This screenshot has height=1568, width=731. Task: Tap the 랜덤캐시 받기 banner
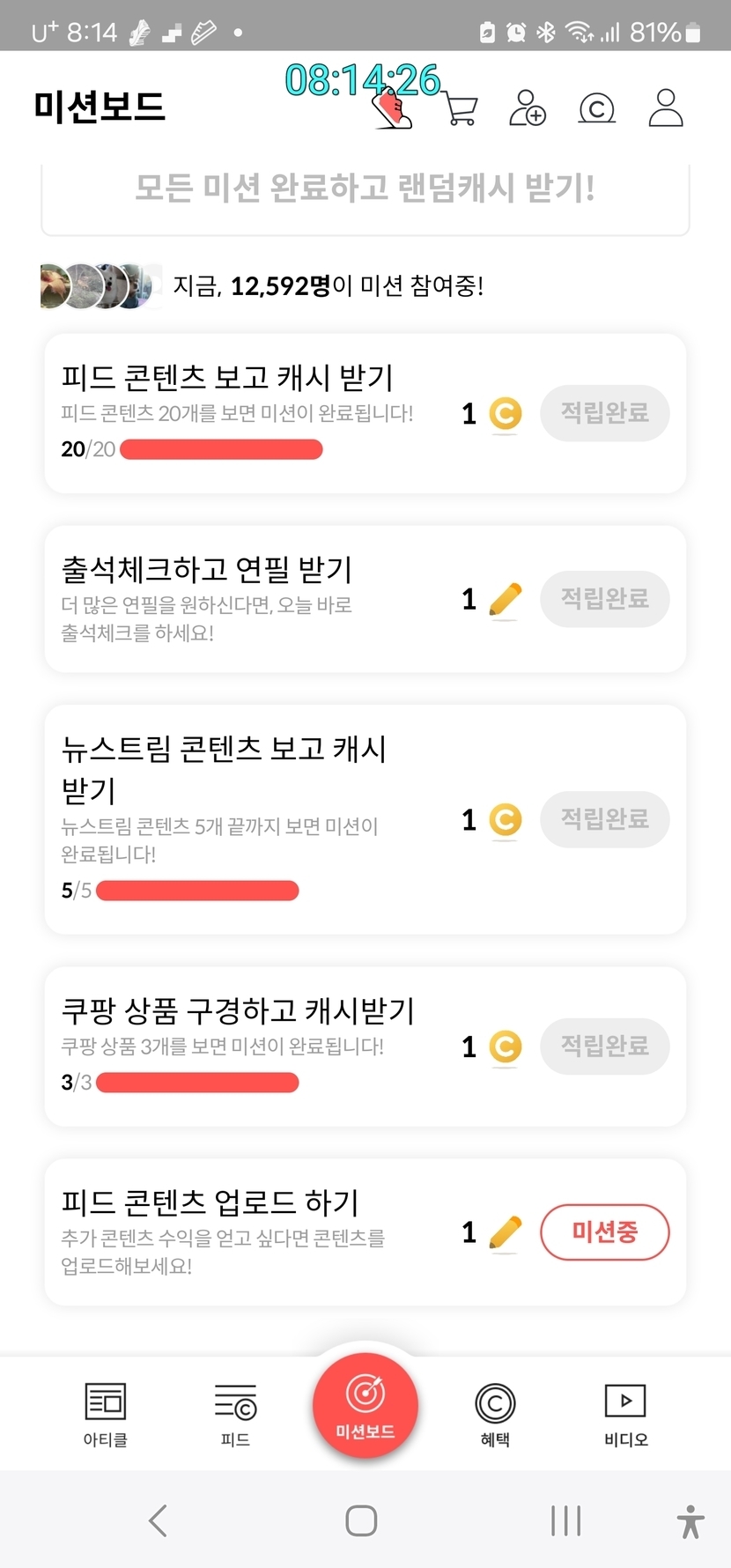pyautogui.click(x=365, y=189)
